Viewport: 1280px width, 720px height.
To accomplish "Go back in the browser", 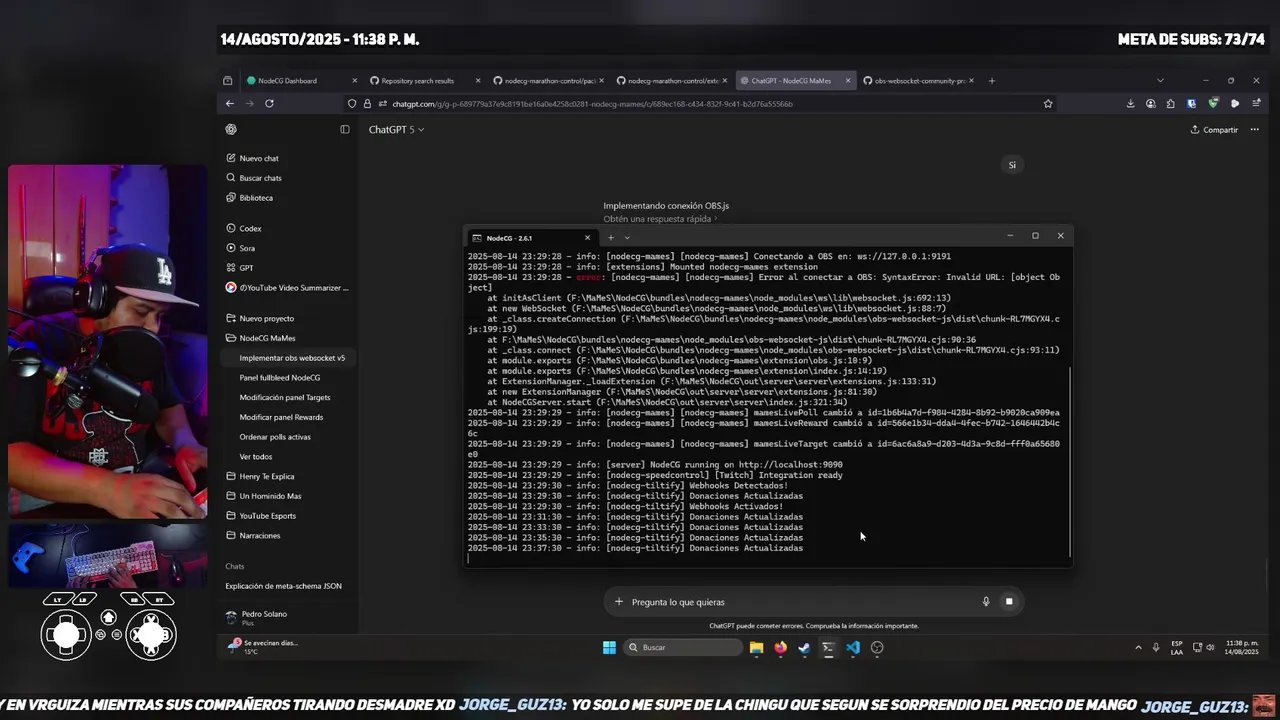I will (x=229, y=103).
